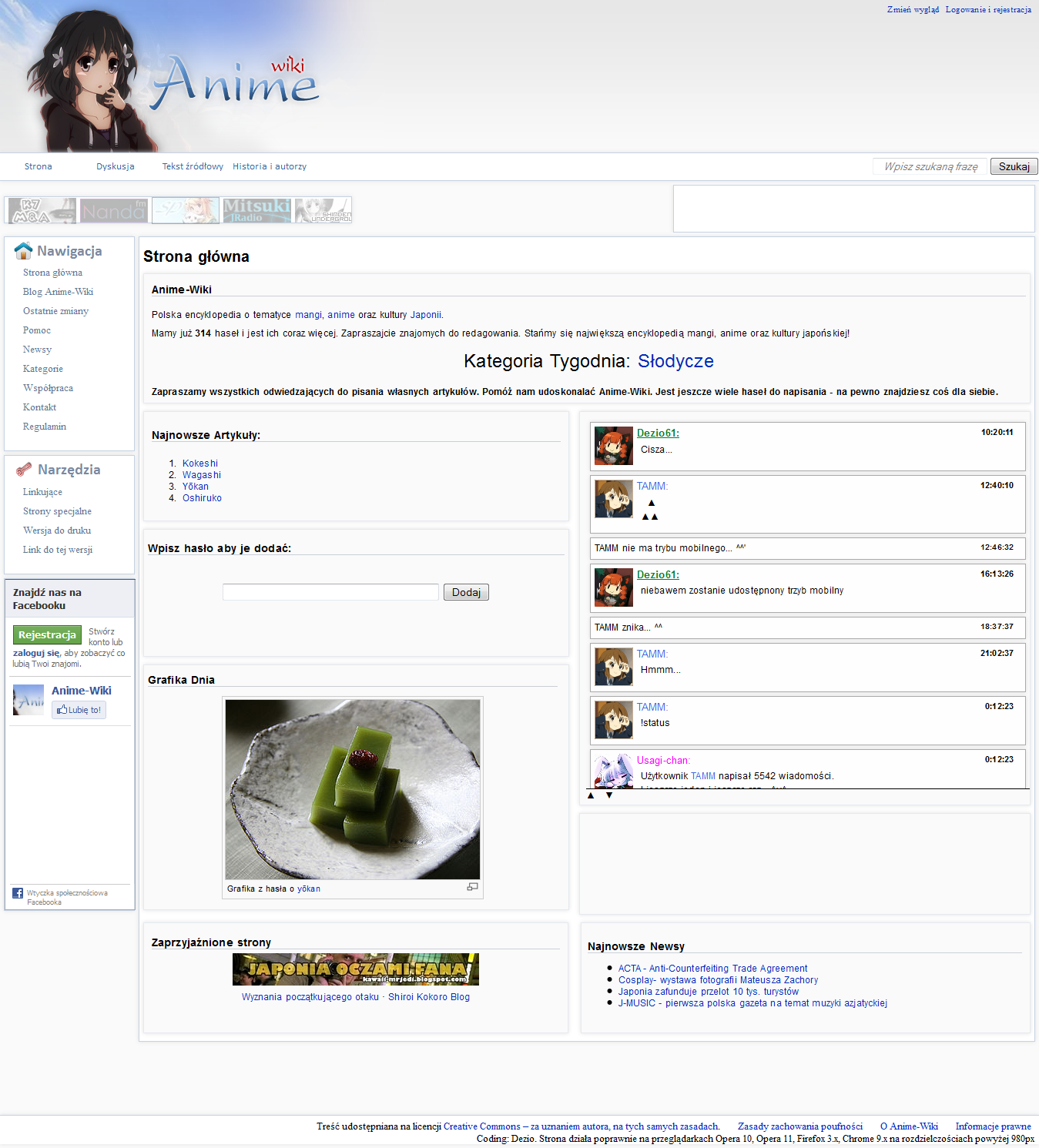Open Anime-Wiki Facebook page thumbnail

coord(28,700)
